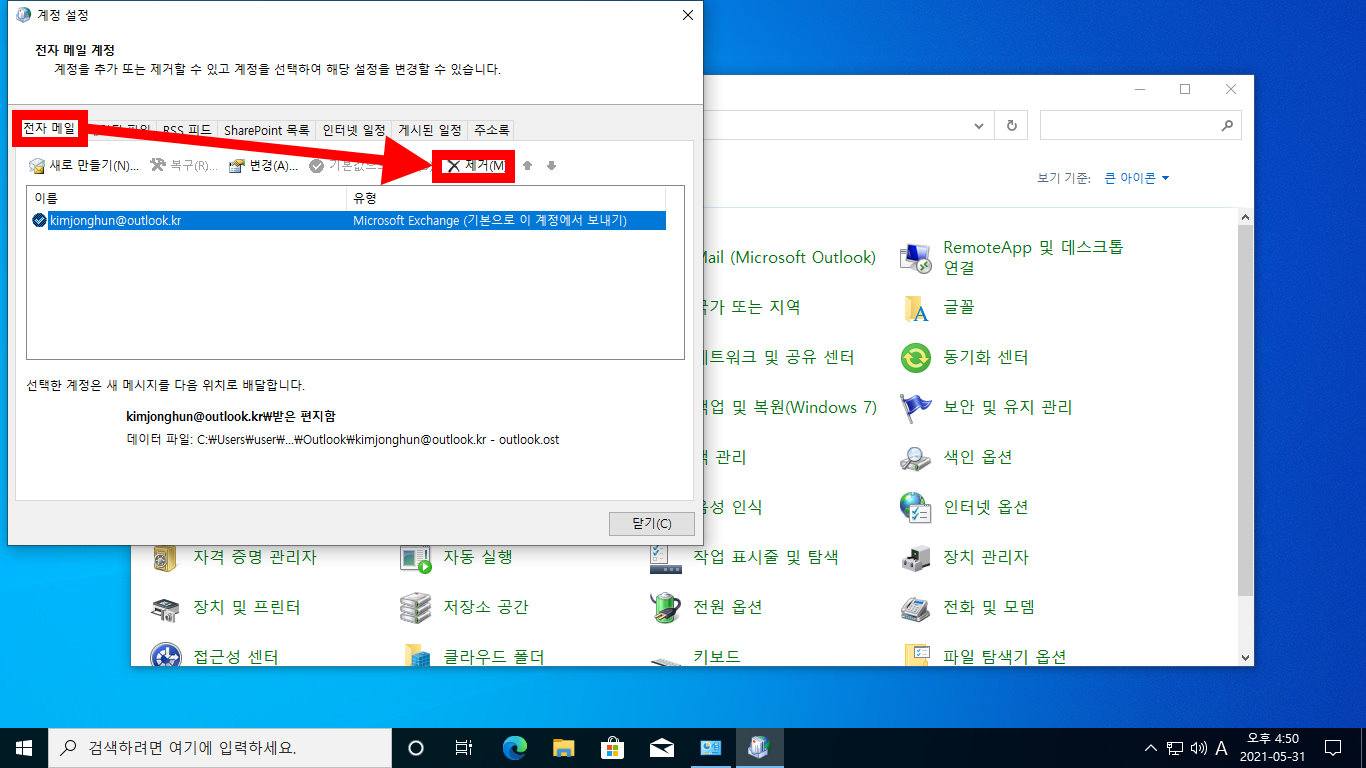Open the 주소록 tab

492,130
